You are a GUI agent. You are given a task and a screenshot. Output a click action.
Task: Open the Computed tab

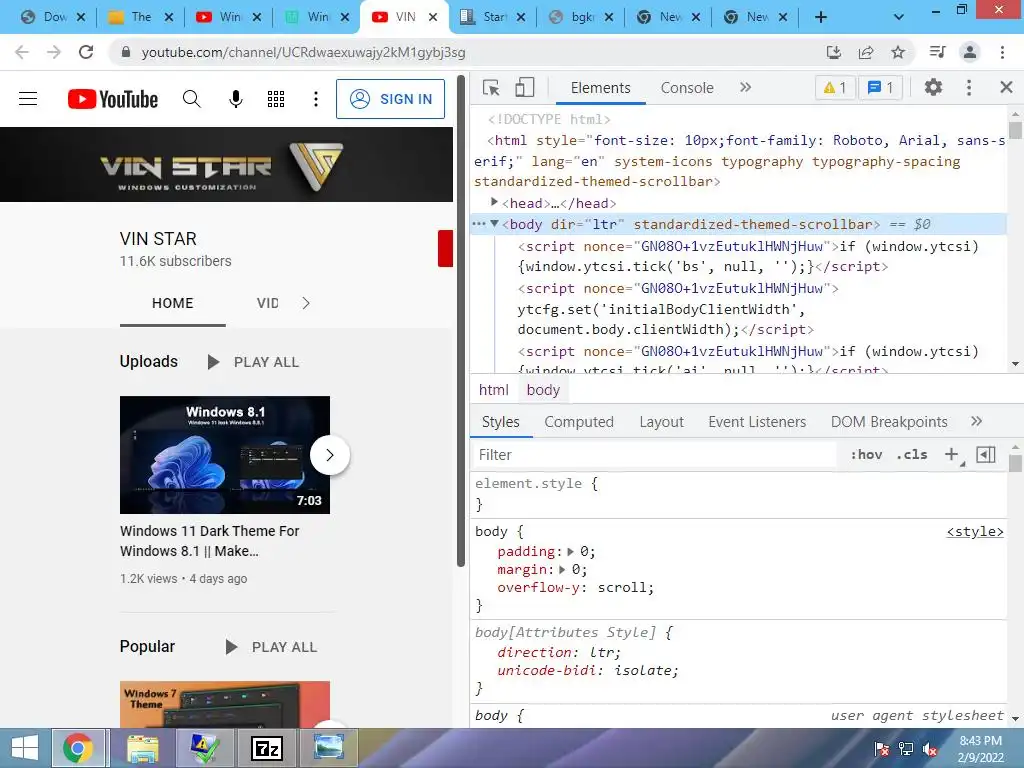tap(579, 422)
